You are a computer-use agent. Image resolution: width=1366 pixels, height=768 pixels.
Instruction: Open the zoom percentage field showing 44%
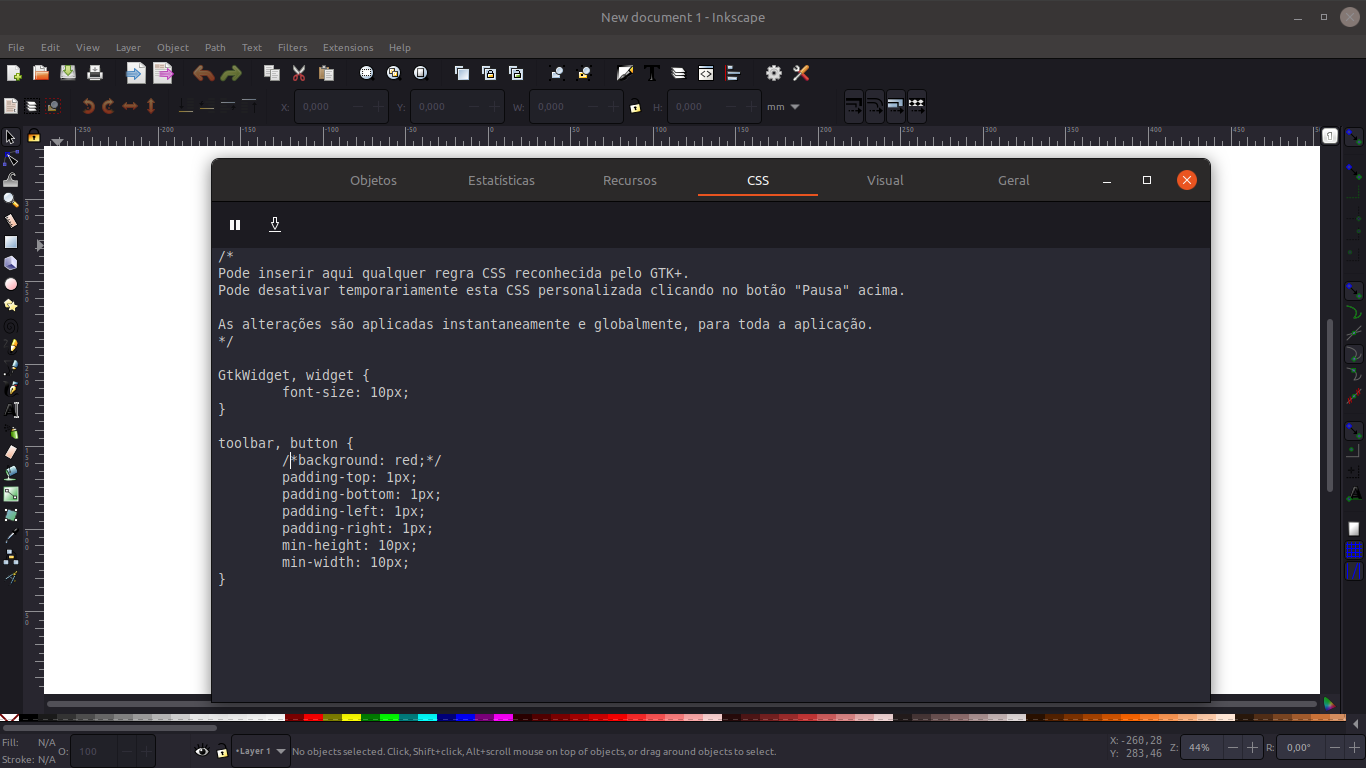point(1201,748)
